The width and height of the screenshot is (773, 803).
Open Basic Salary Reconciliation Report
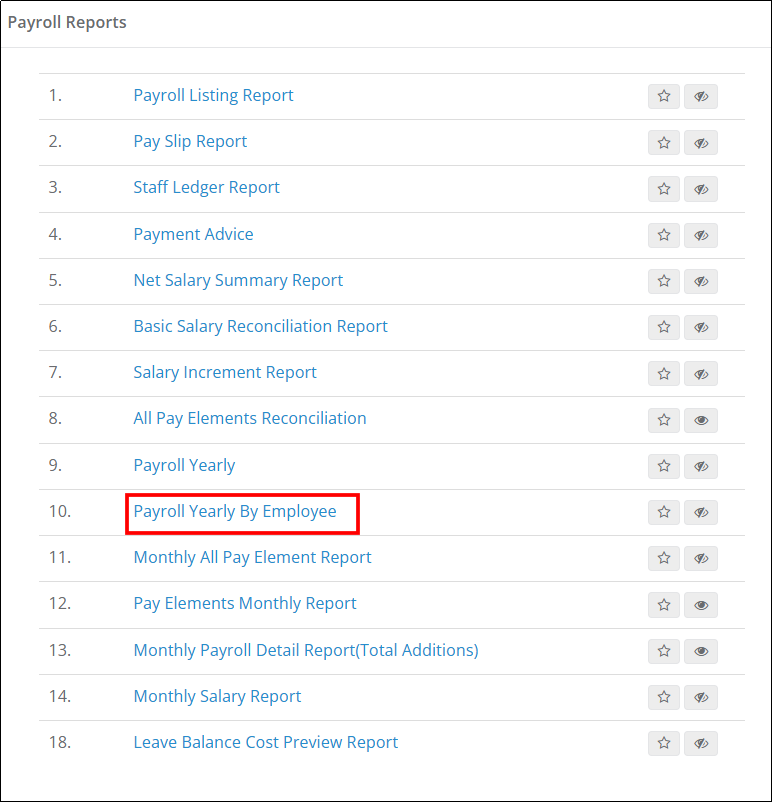tap(260, 327)
